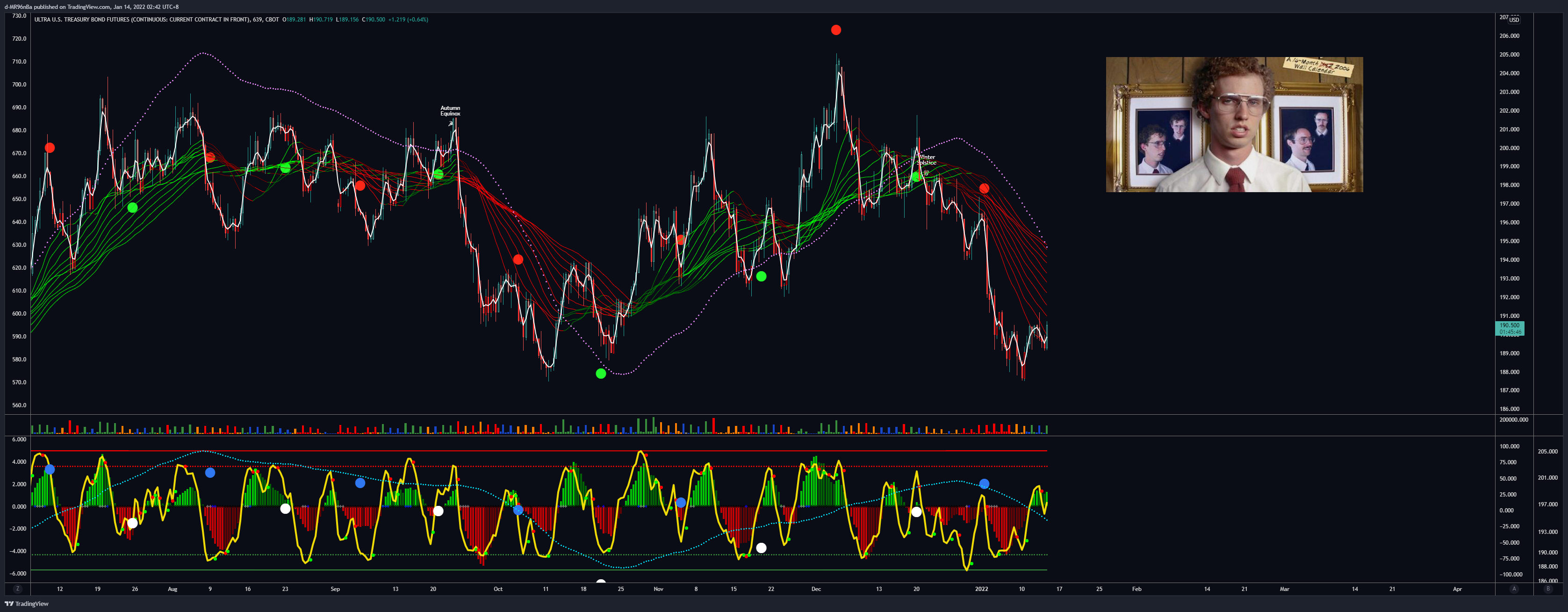Screen dimensions: 1568x612
Task: Click the Aug label on time axis
Action: 172,589
